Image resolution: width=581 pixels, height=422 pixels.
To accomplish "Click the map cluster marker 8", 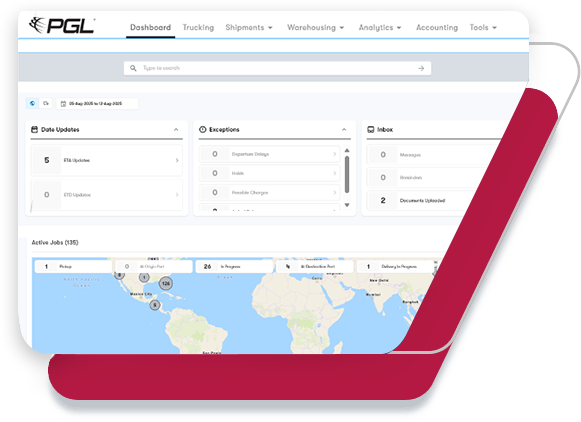I will tap(119, 275).
